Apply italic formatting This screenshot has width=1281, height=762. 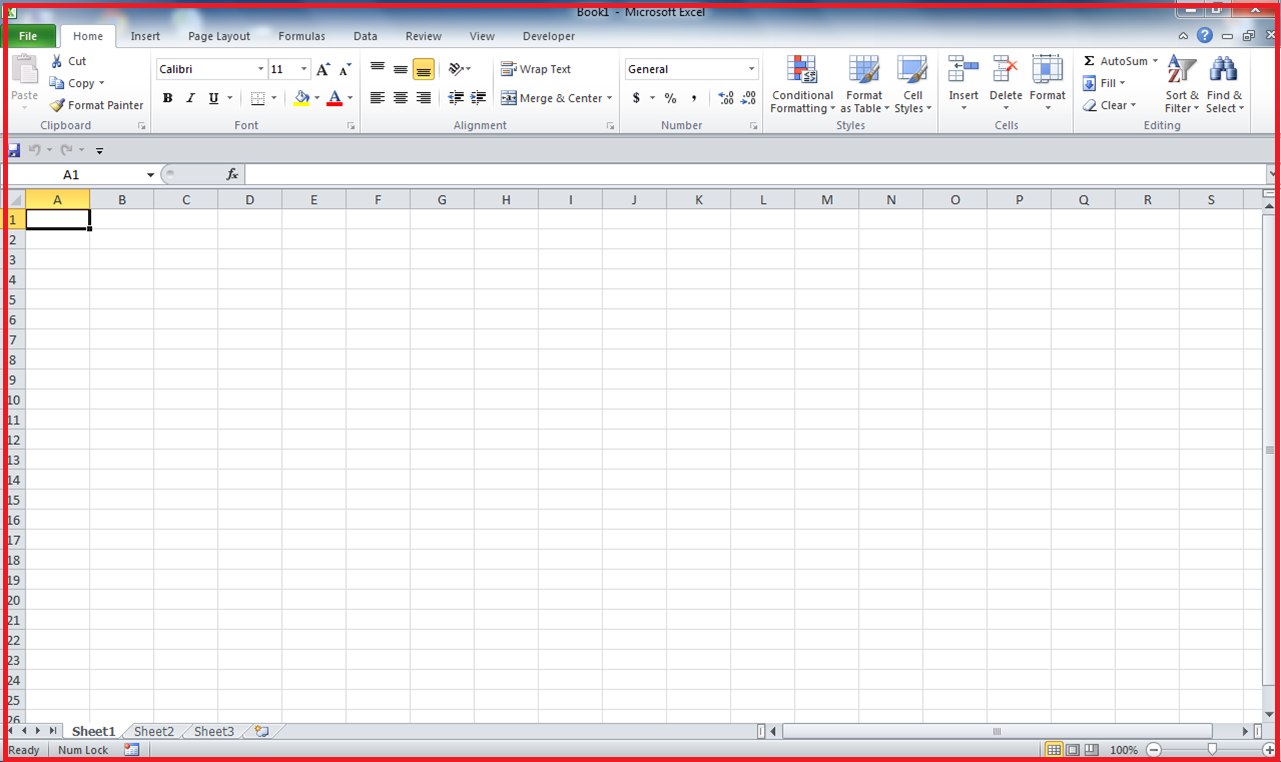pos(190,98)
